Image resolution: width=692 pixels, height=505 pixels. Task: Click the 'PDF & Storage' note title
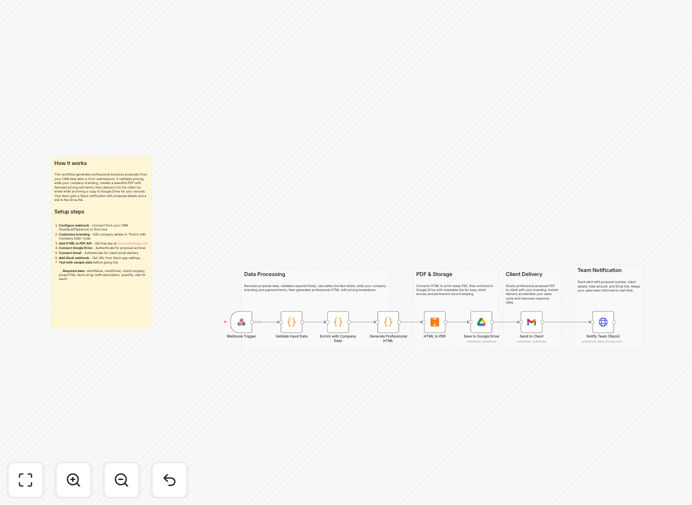[434, 274]
